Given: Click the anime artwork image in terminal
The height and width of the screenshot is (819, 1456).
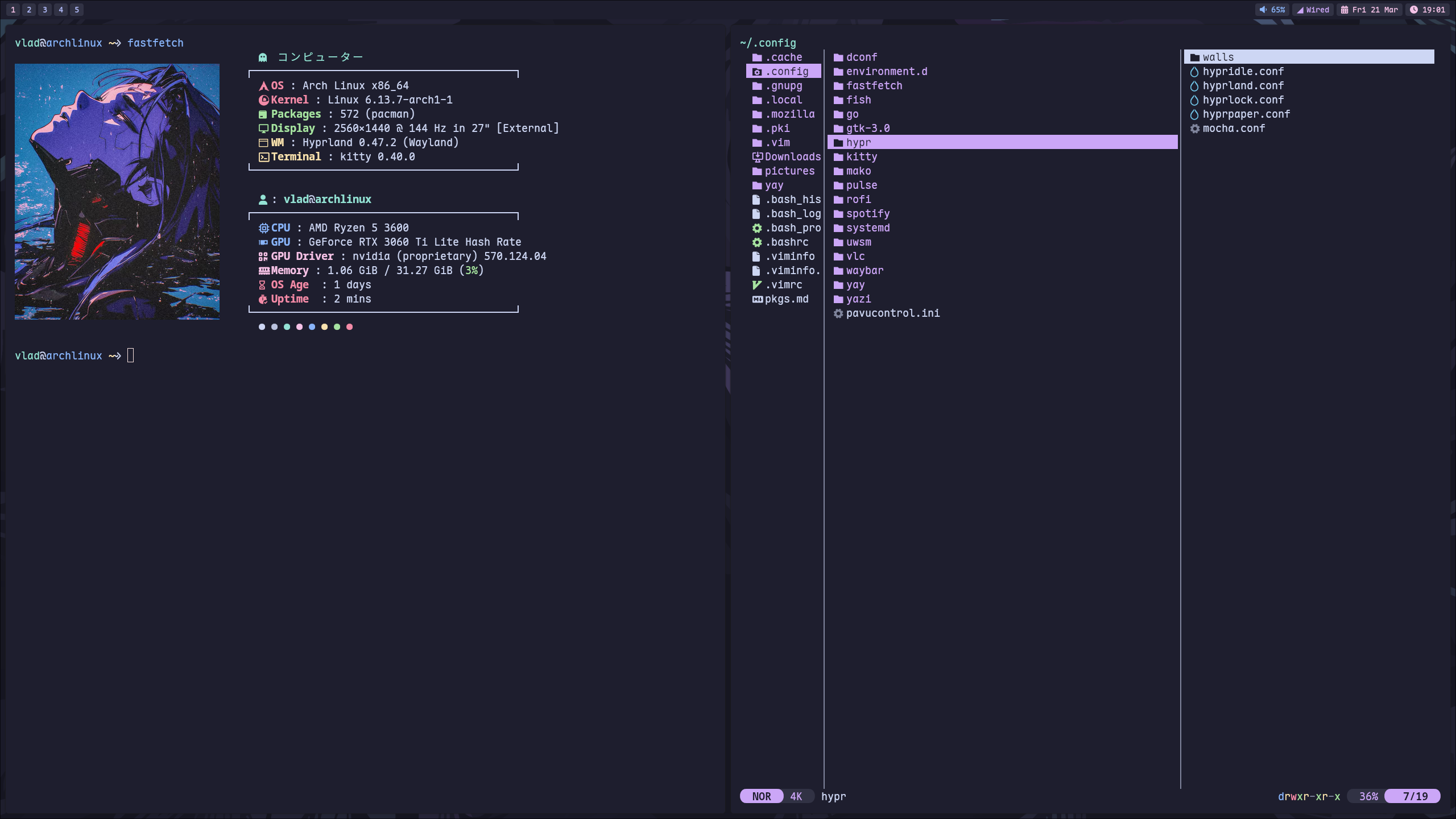Looking at the screenshot, I should [x=117, y=192].
